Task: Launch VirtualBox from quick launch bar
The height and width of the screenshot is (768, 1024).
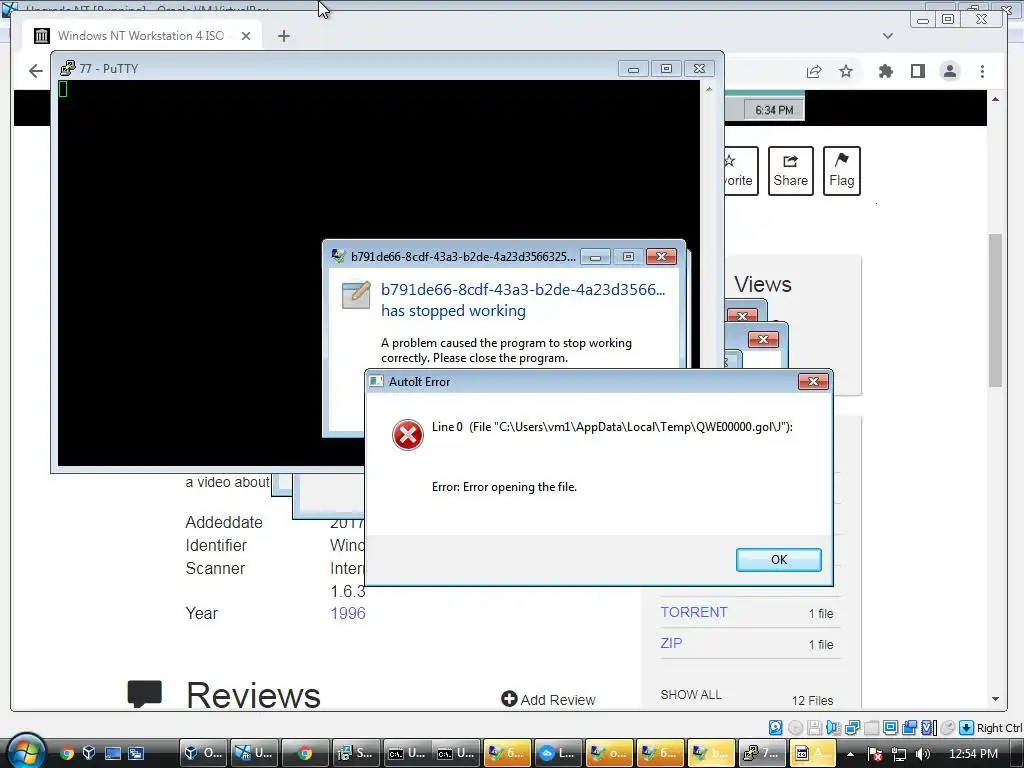Action: pos(89,753)
